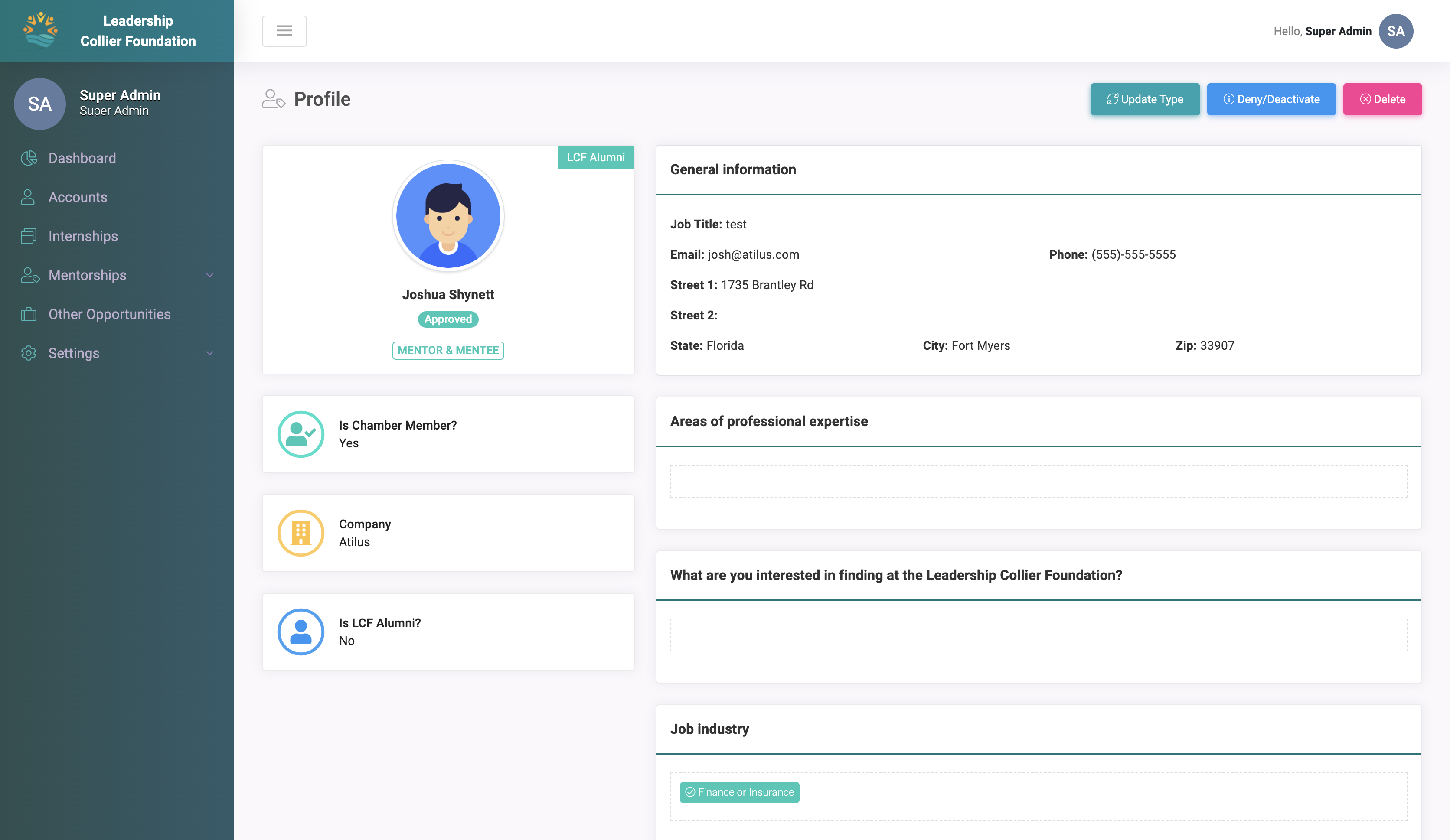Click the Leadership Collier Foundation logo

coord(40,30)
